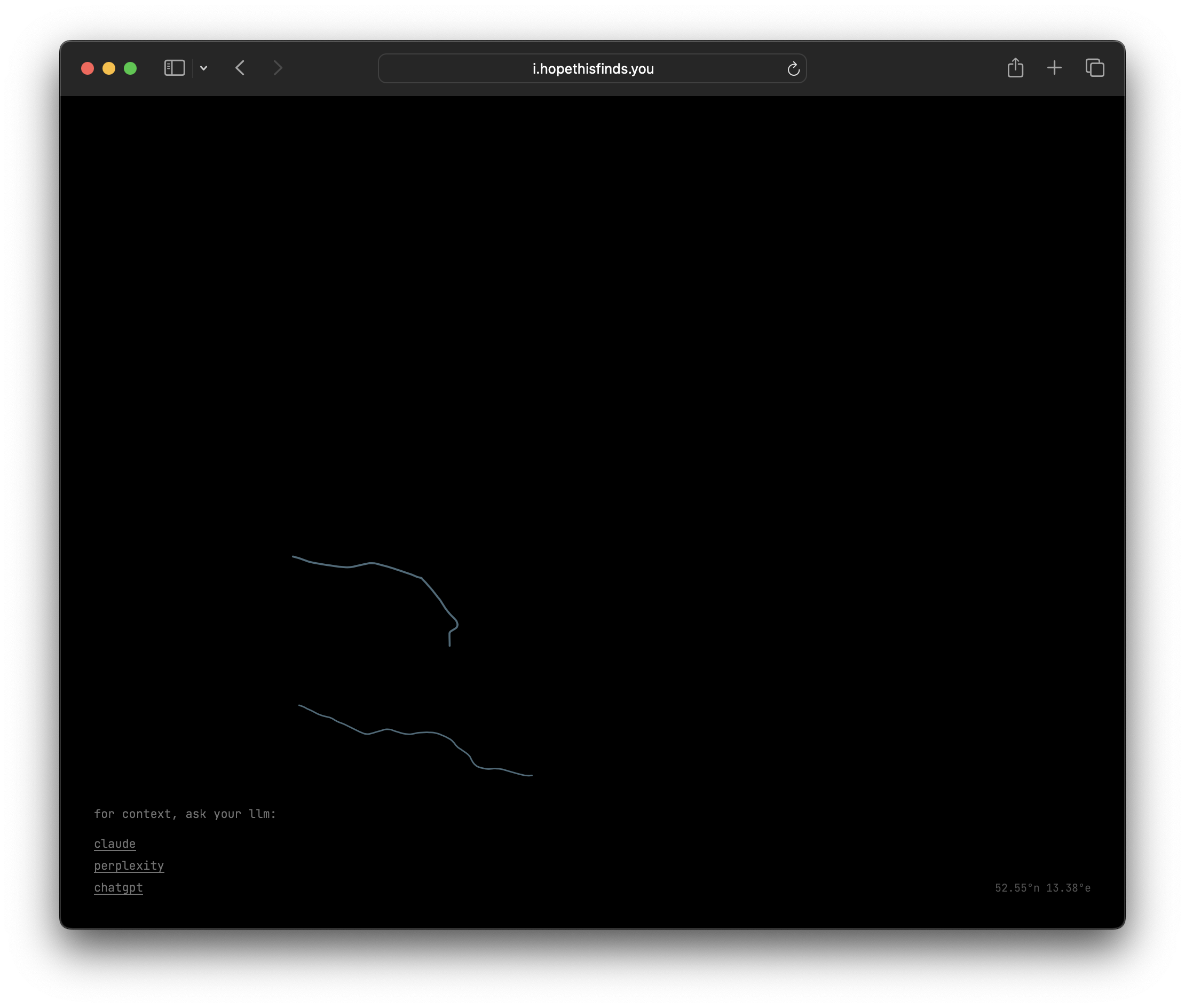
Task: Go back with the back arrow
Action: click(240, 68)
